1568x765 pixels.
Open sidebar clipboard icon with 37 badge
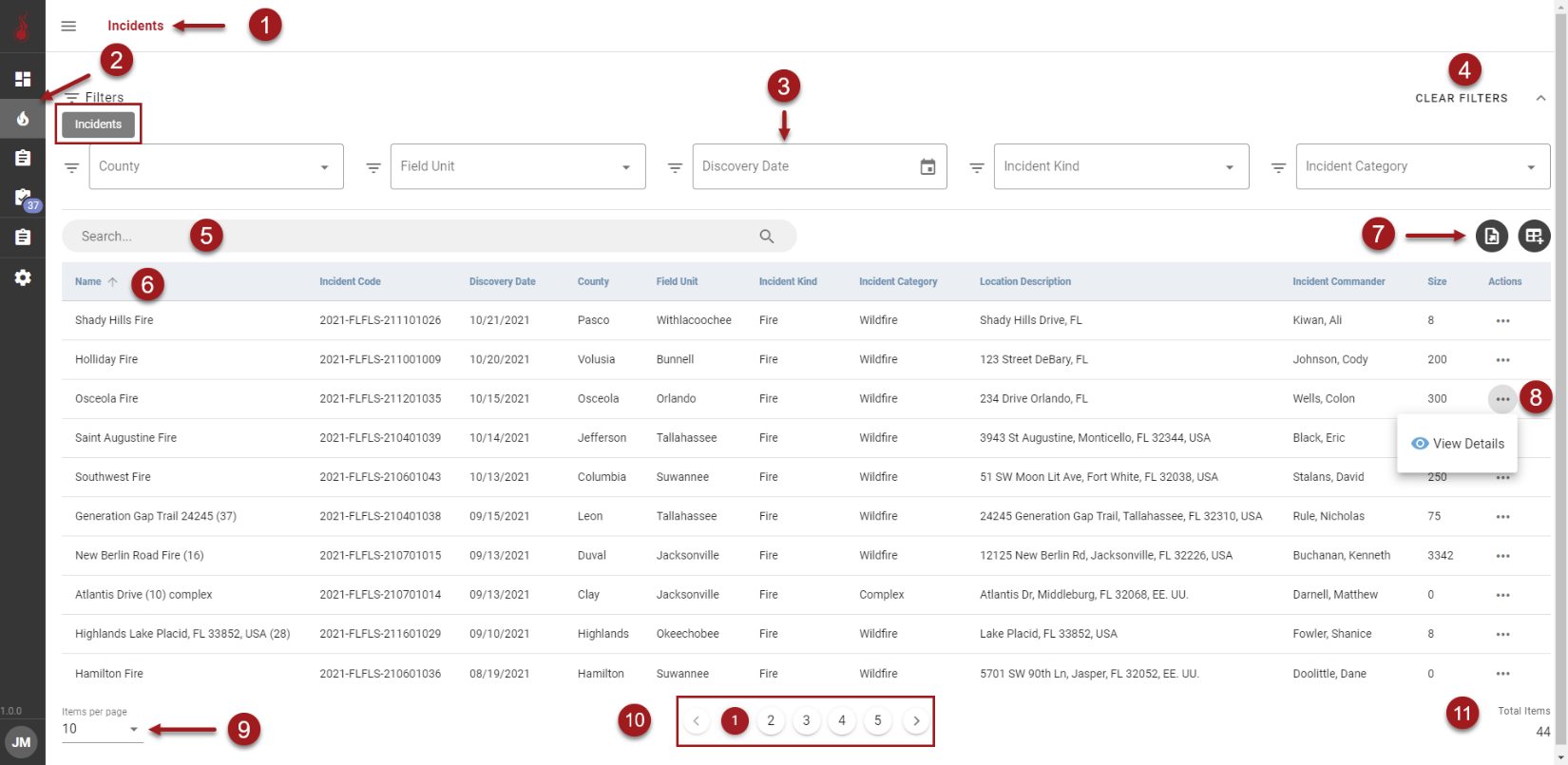tap(23, 198)
